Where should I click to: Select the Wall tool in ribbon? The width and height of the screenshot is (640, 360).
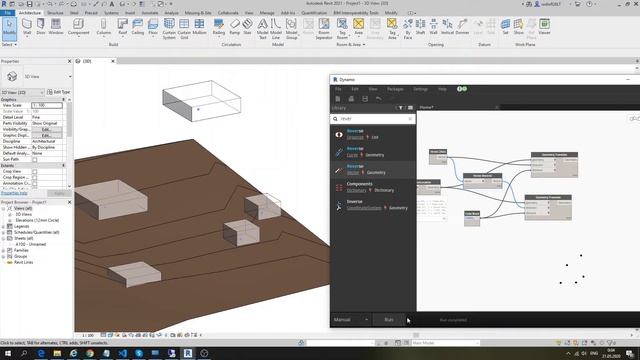click(x=27, y=27)
